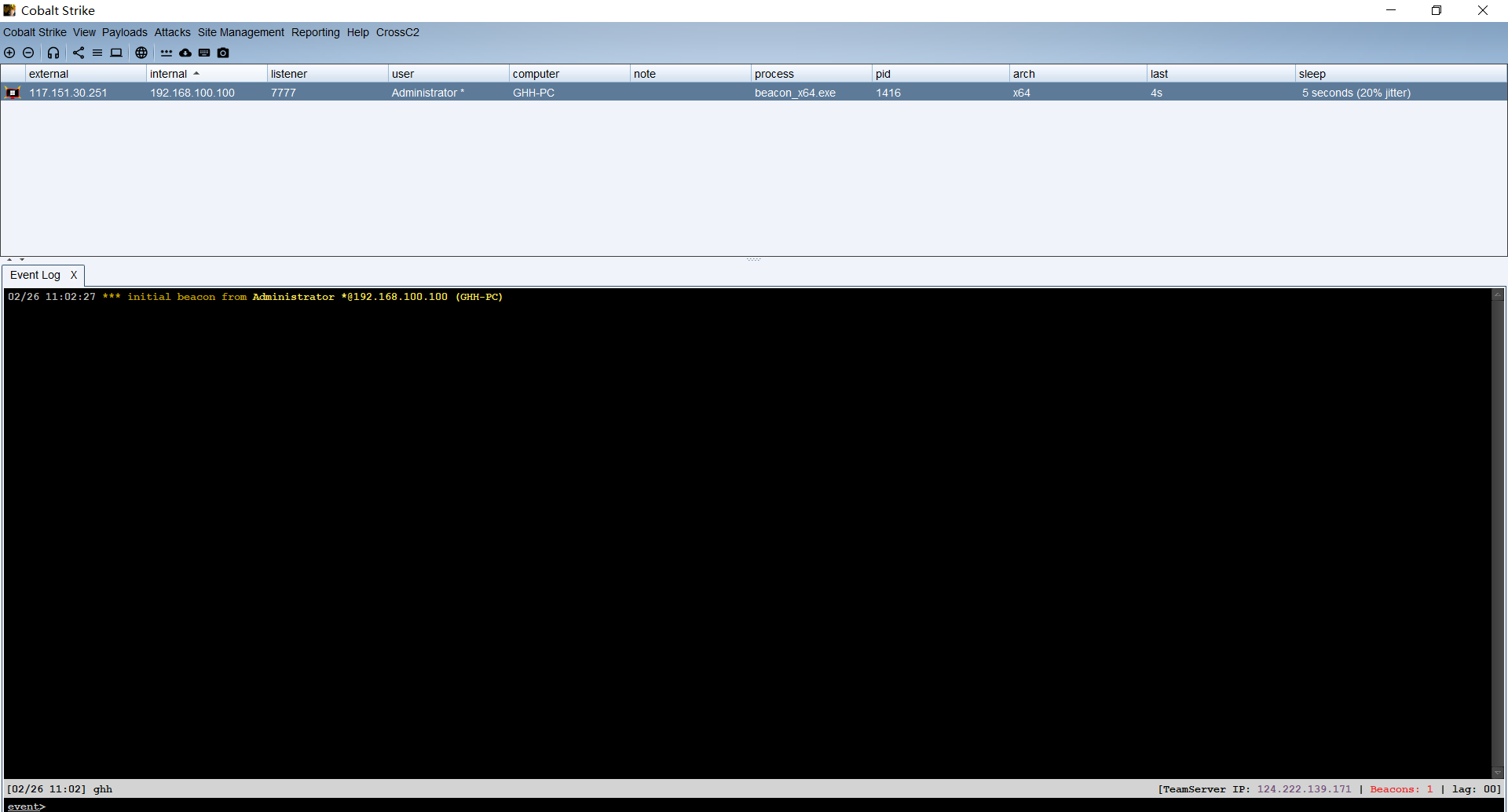Sort sessions by process column header

pyautogui.click(x=811, y=74)
